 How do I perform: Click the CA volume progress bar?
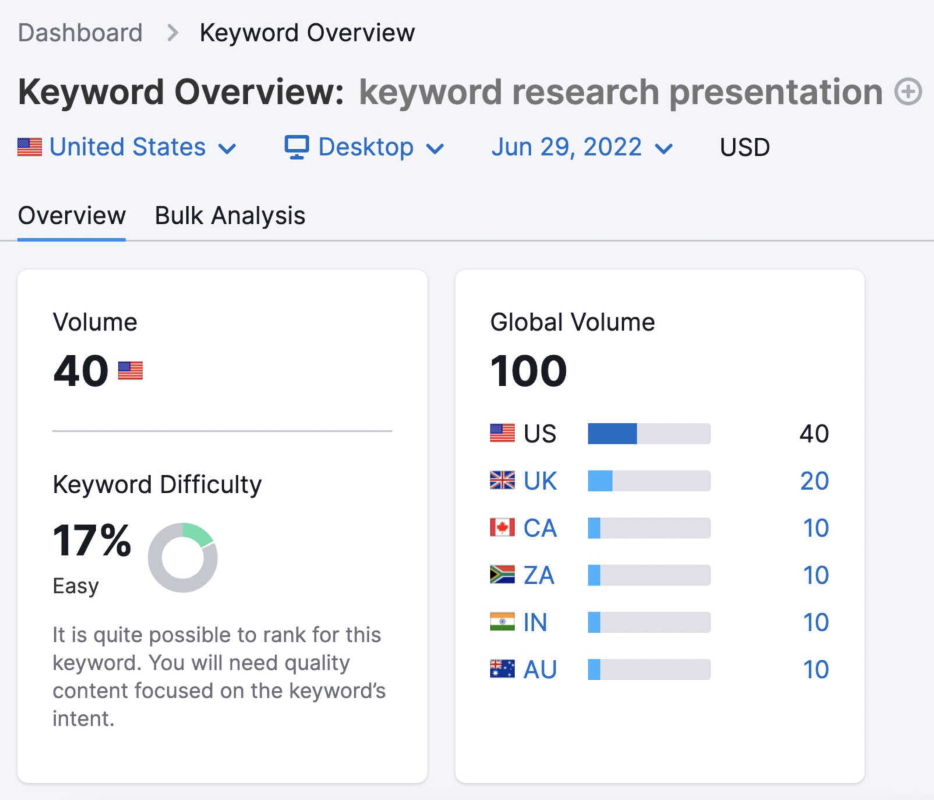coord(649,527)
